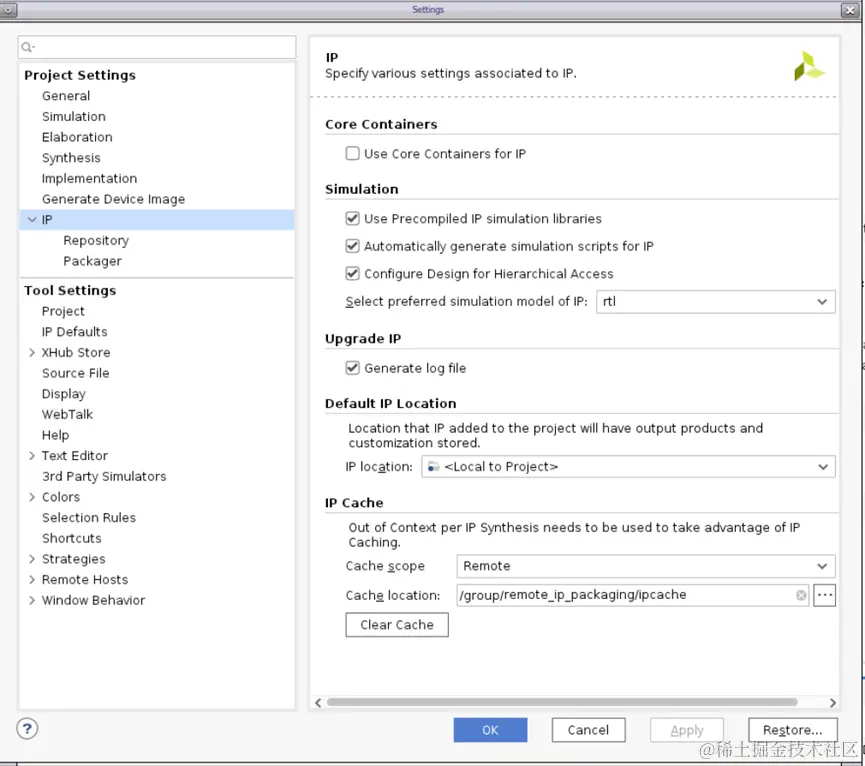Select Synthesis in Project Settings

(x=71, y=158)
